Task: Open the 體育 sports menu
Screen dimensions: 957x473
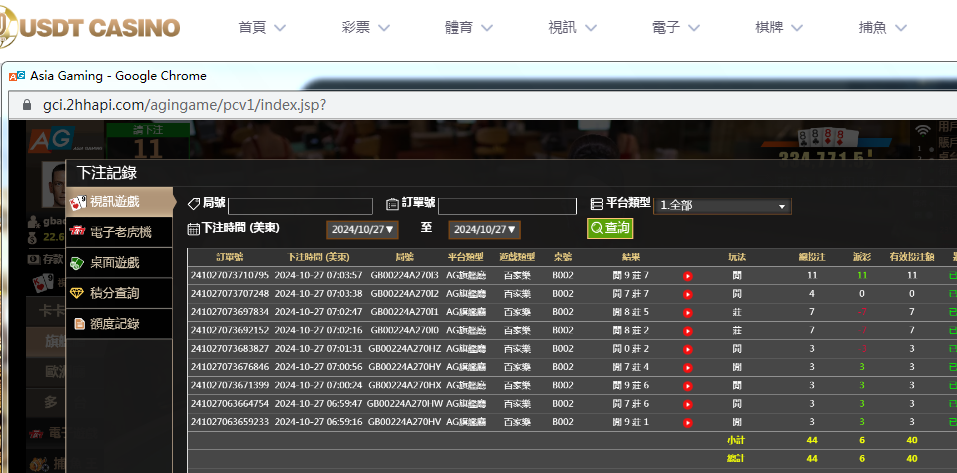Action: pos(472,27)
